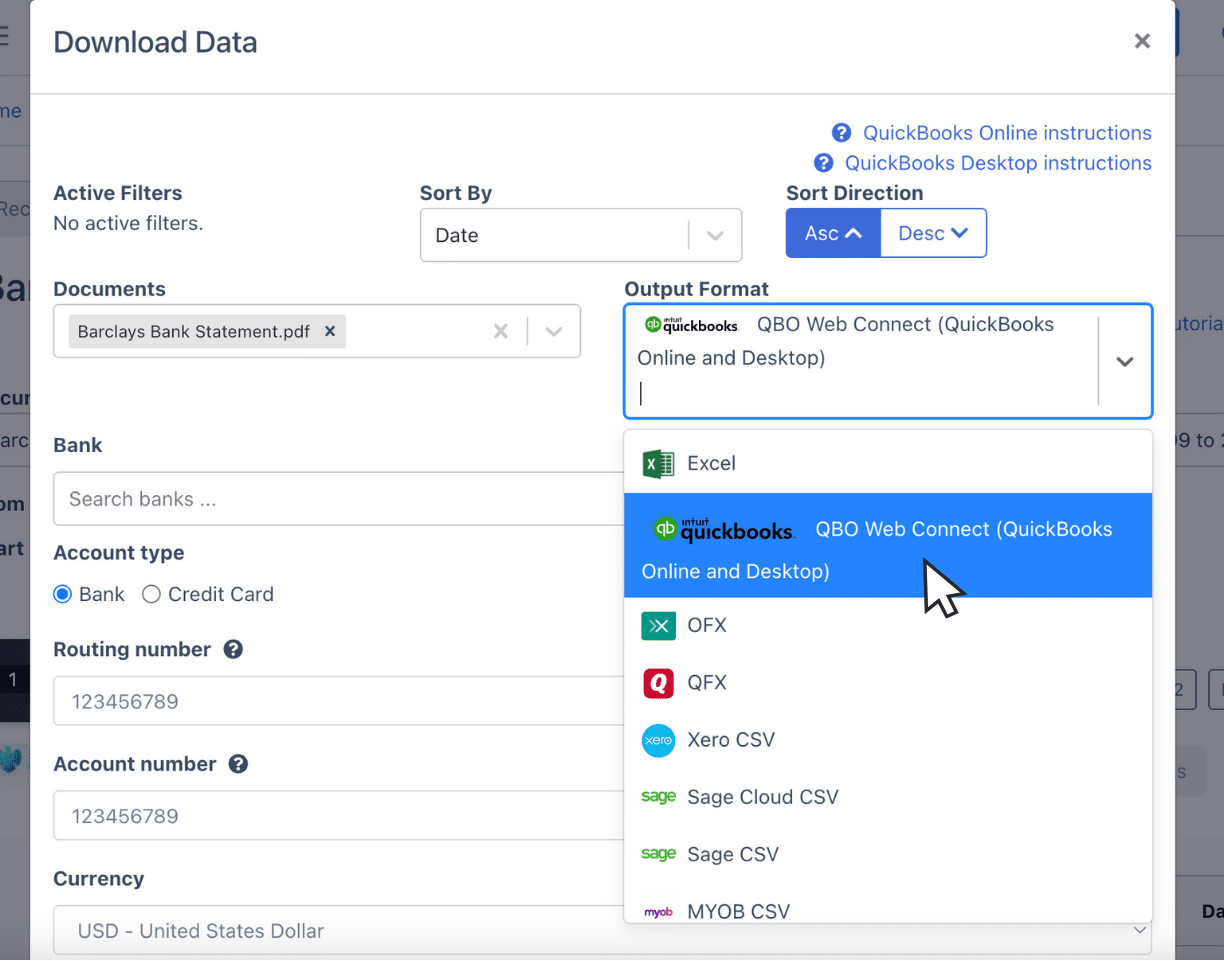Screen dimensions: 1224x961
Task: Clear all selected documents
Action: click(x=501, y=331)
